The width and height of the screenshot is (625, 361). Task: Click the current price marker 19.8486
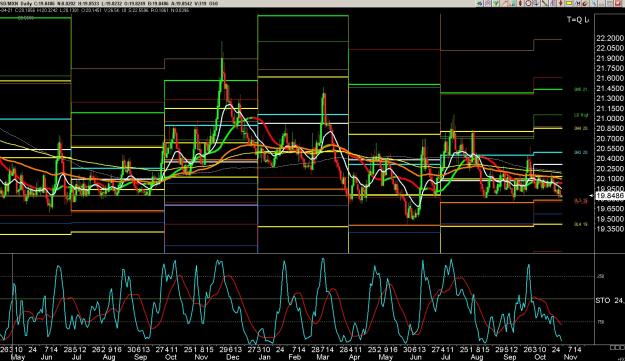coord(609,196)
